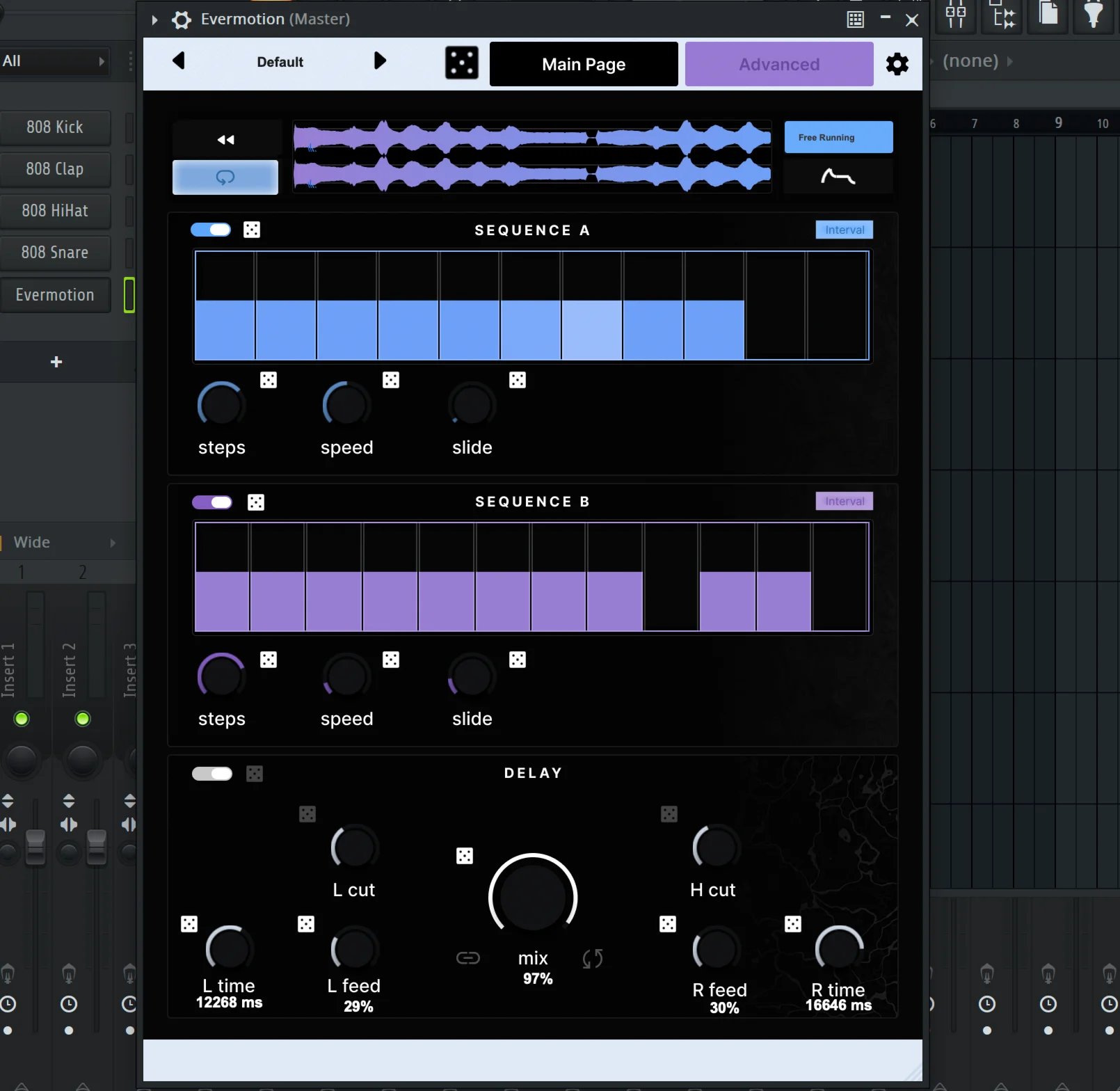
Task: Open the detached window grid icon
Action: click(x=856, y=19)
